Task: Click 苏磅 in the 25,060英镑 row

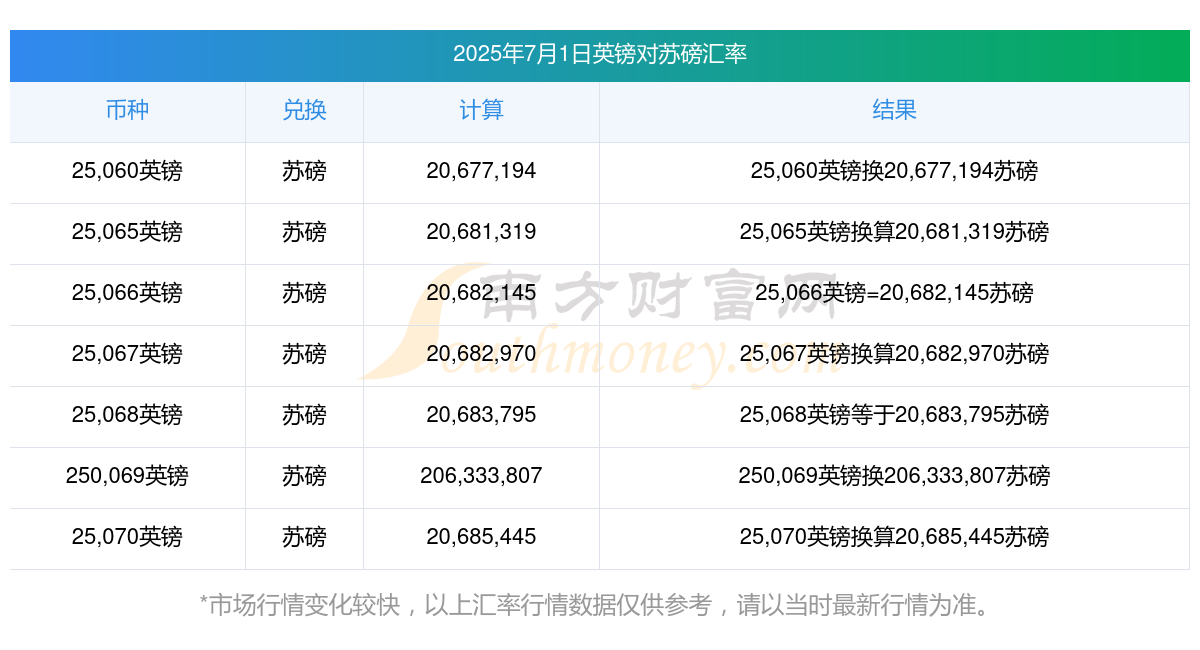Action: pos(304,171)
